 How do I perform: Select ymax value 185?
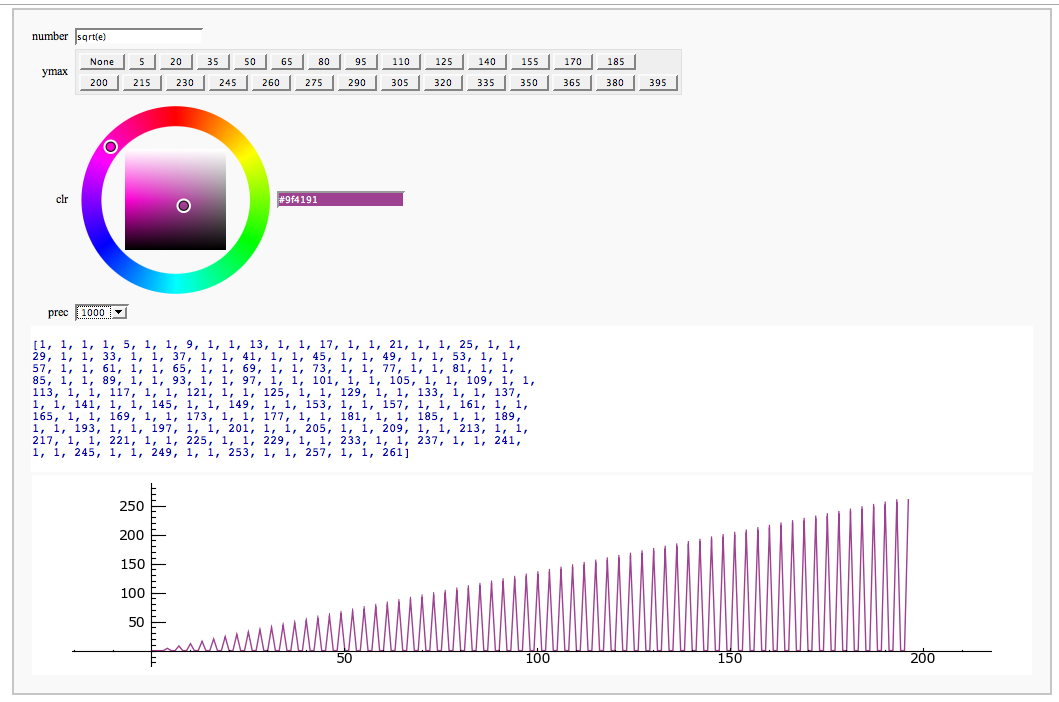(615, 62)
